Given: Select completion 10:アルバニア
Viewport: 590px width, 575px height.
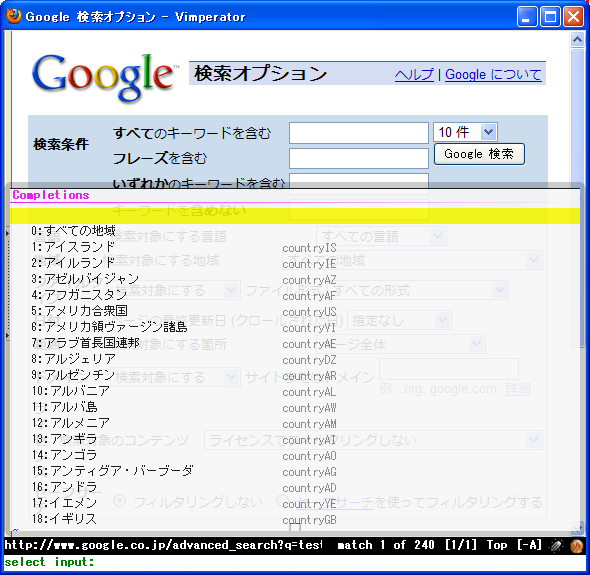Looking at the screenshot, I should [x=70, y=391].
